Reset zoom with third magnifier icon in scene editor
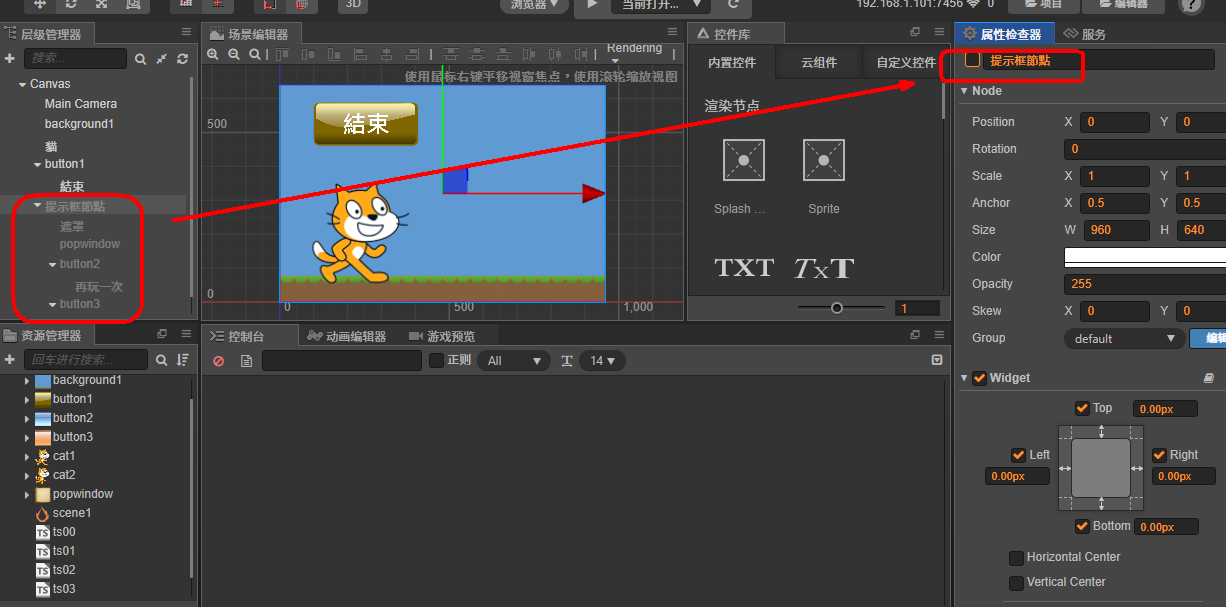Image resolution: width=1226 pixels, height=607 pixels. pyautogui.click(x=255, y=54)
